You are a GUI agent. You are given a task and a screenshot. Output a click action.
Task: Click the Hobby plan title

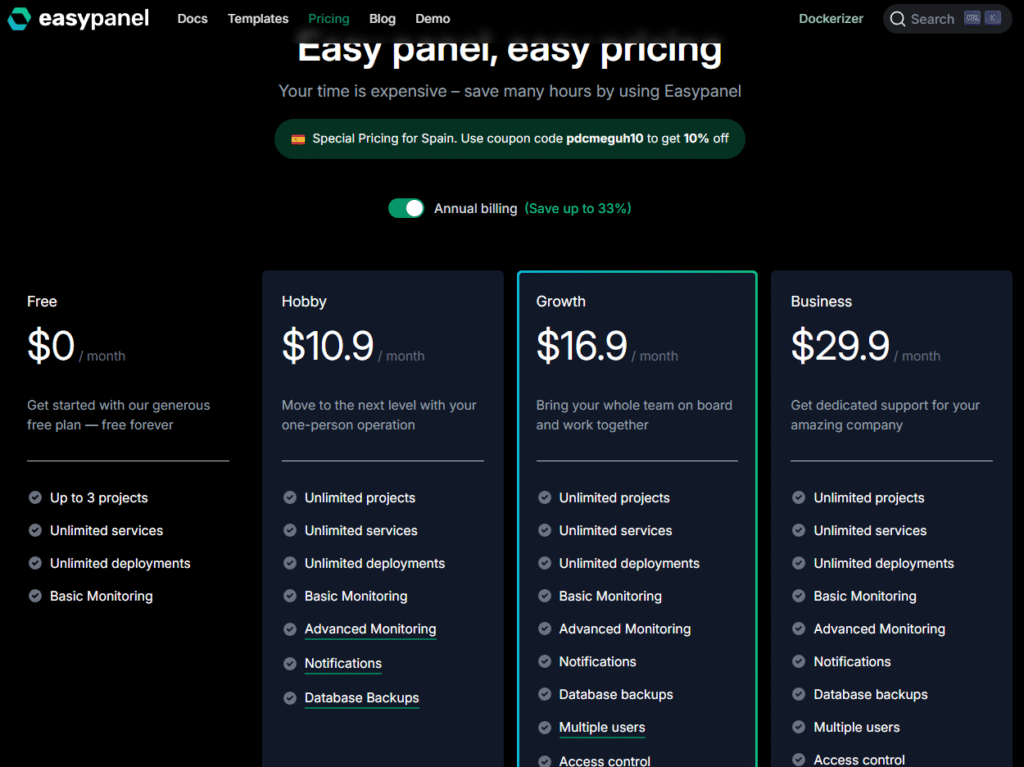(x=304, y=301)
